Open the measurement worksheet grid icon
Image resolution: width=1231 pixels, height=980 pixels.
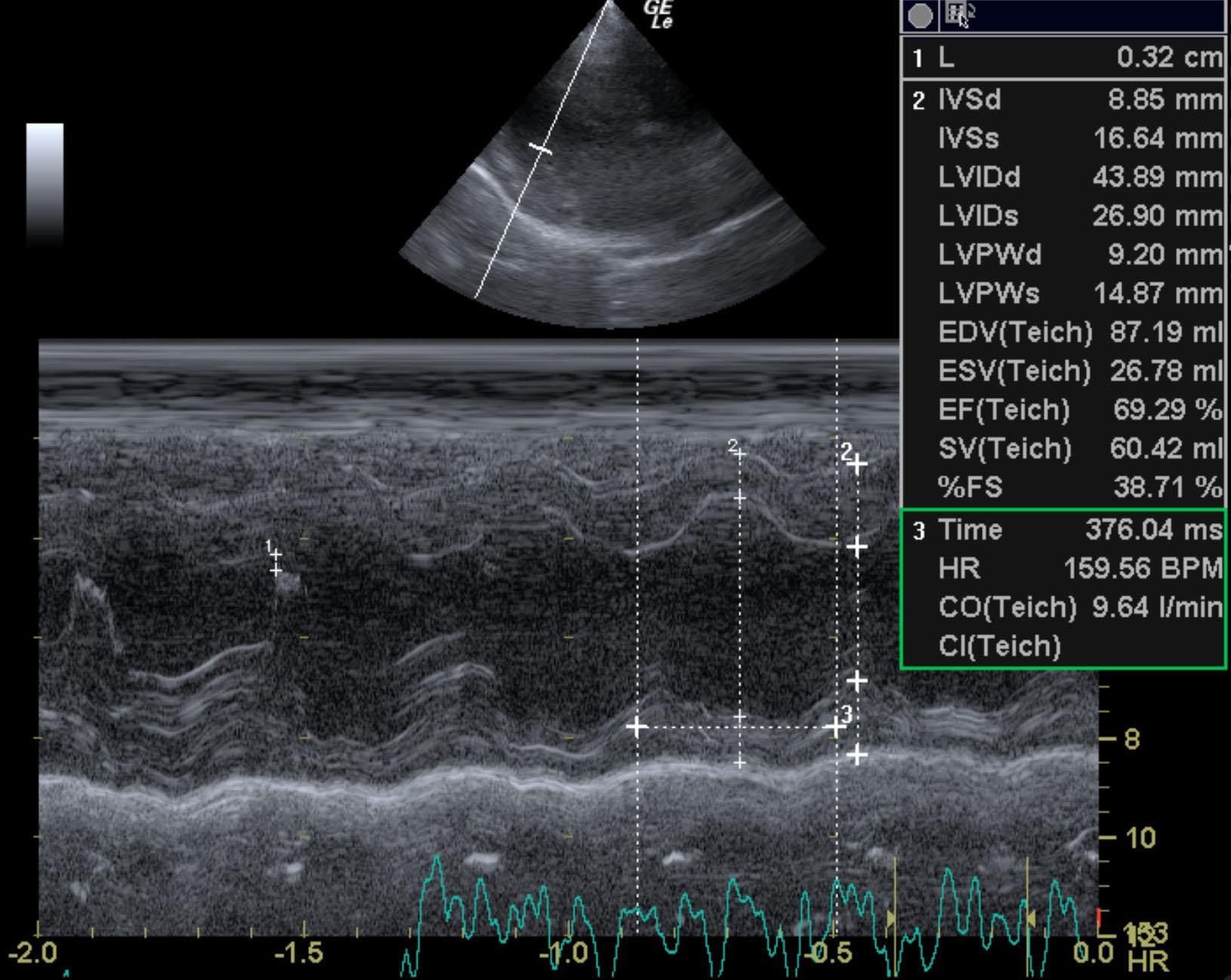tap(956, 14)
